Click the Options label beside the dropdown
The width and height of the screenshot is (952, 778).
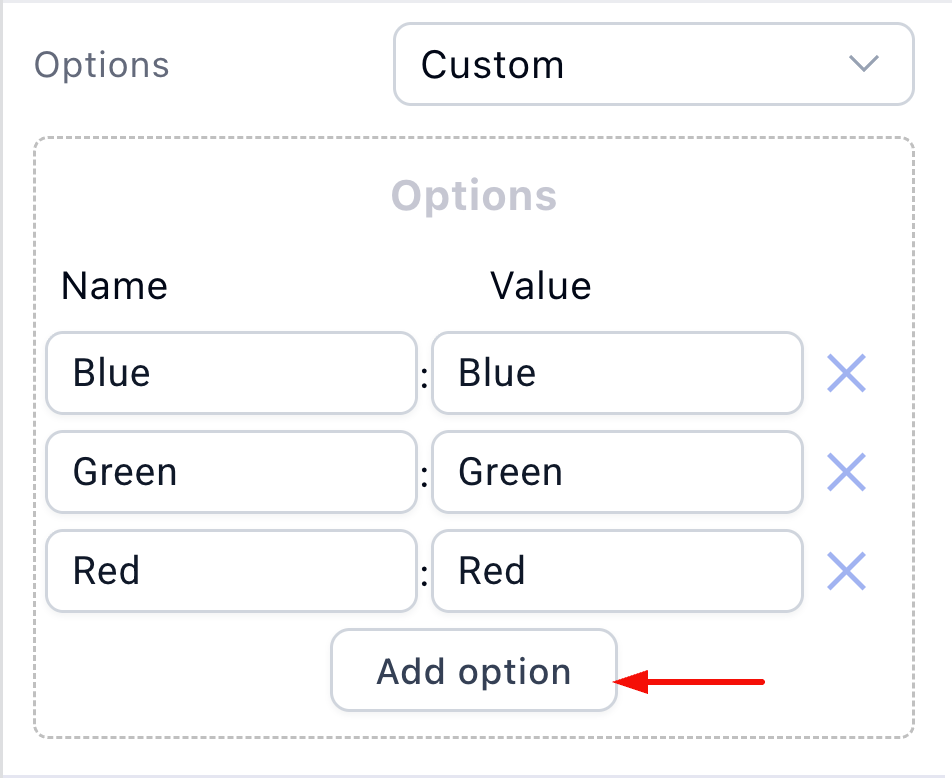tap(102, 65)
